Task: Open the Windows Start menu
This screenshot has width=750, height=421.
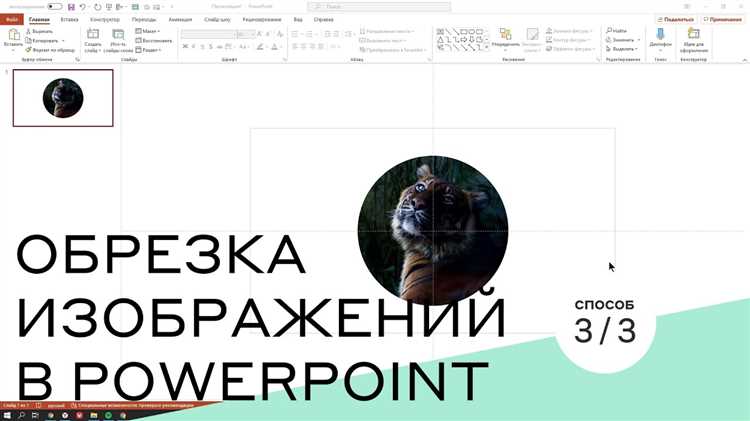Action: point(7,415)
